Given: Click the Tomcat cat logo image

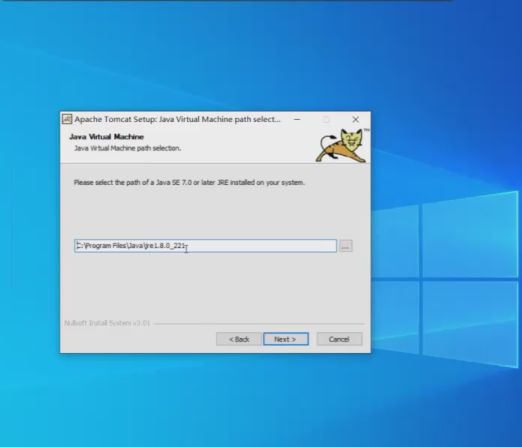Looking at the screenshot, I should [x=342, y=145].
